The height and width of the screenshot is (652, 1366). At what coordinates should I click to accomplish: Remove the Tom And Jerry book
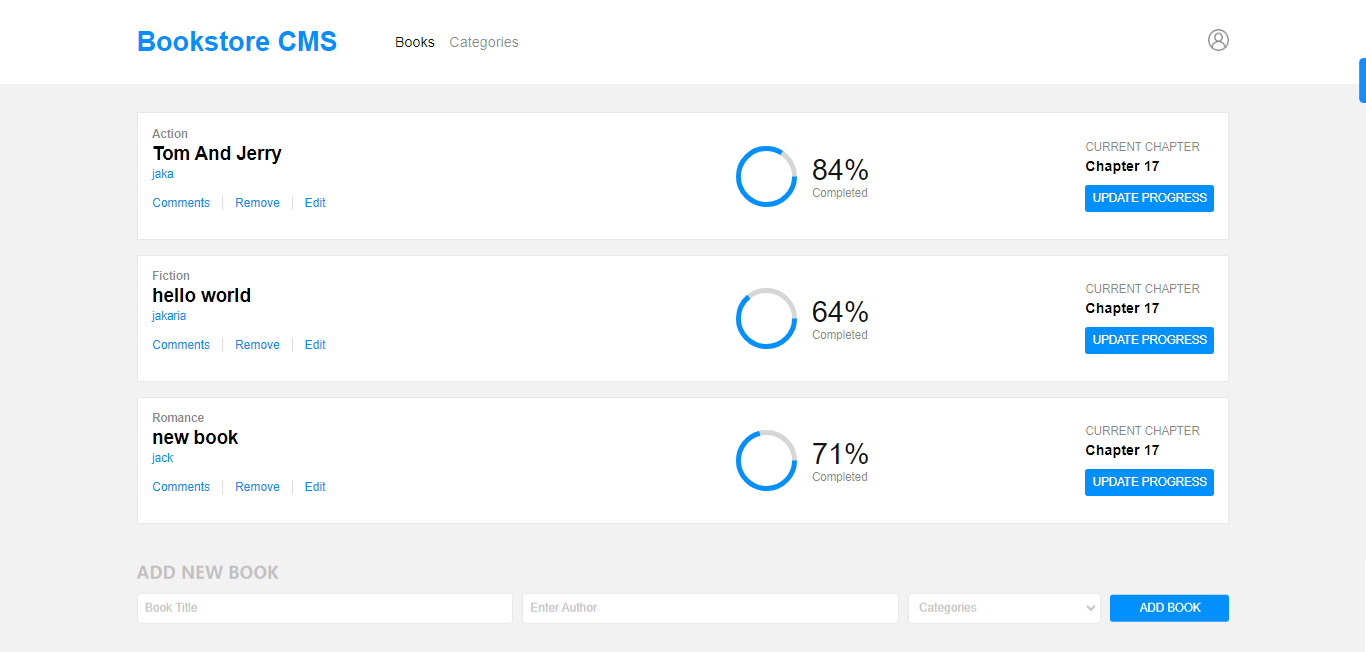coord(257,203)
